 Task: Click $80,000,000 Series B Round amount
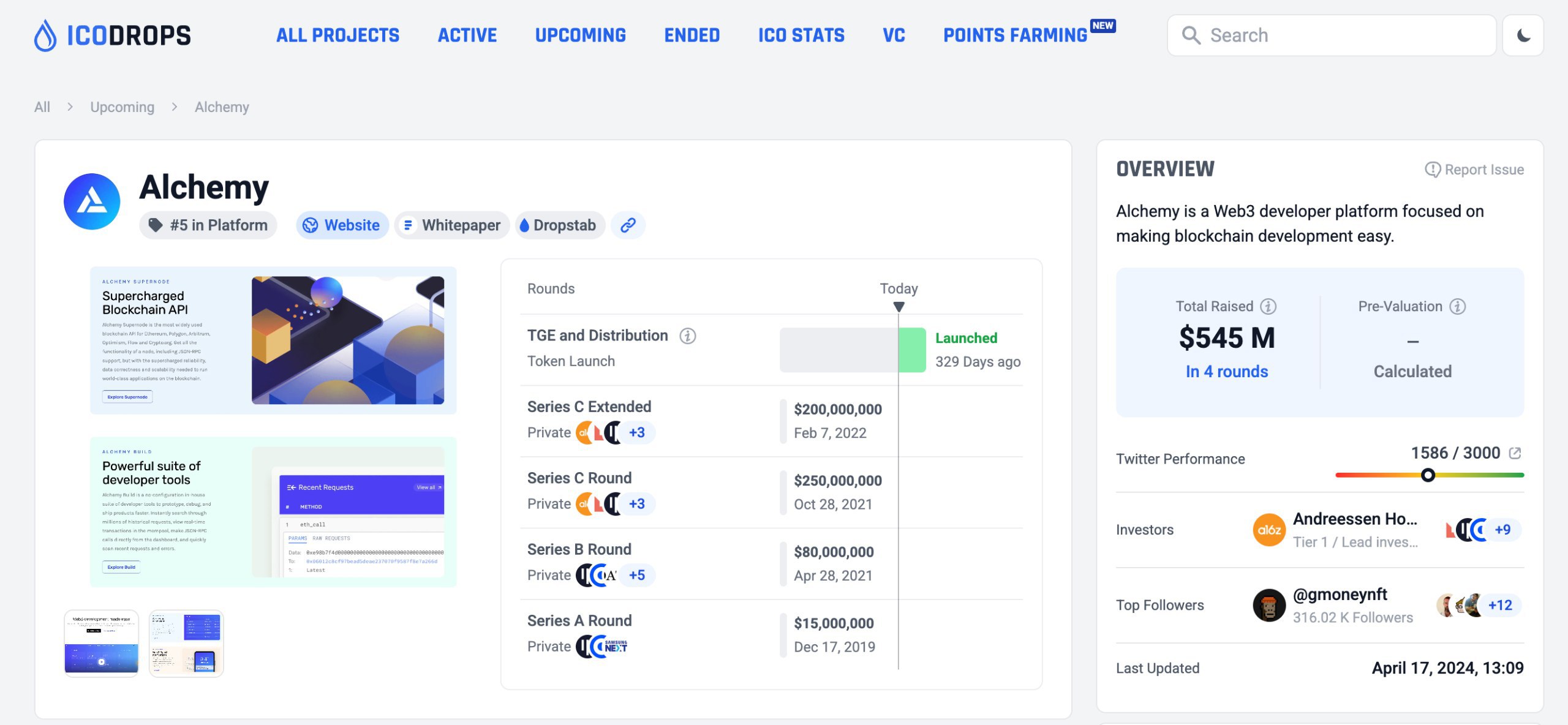(x=834, y=552)
